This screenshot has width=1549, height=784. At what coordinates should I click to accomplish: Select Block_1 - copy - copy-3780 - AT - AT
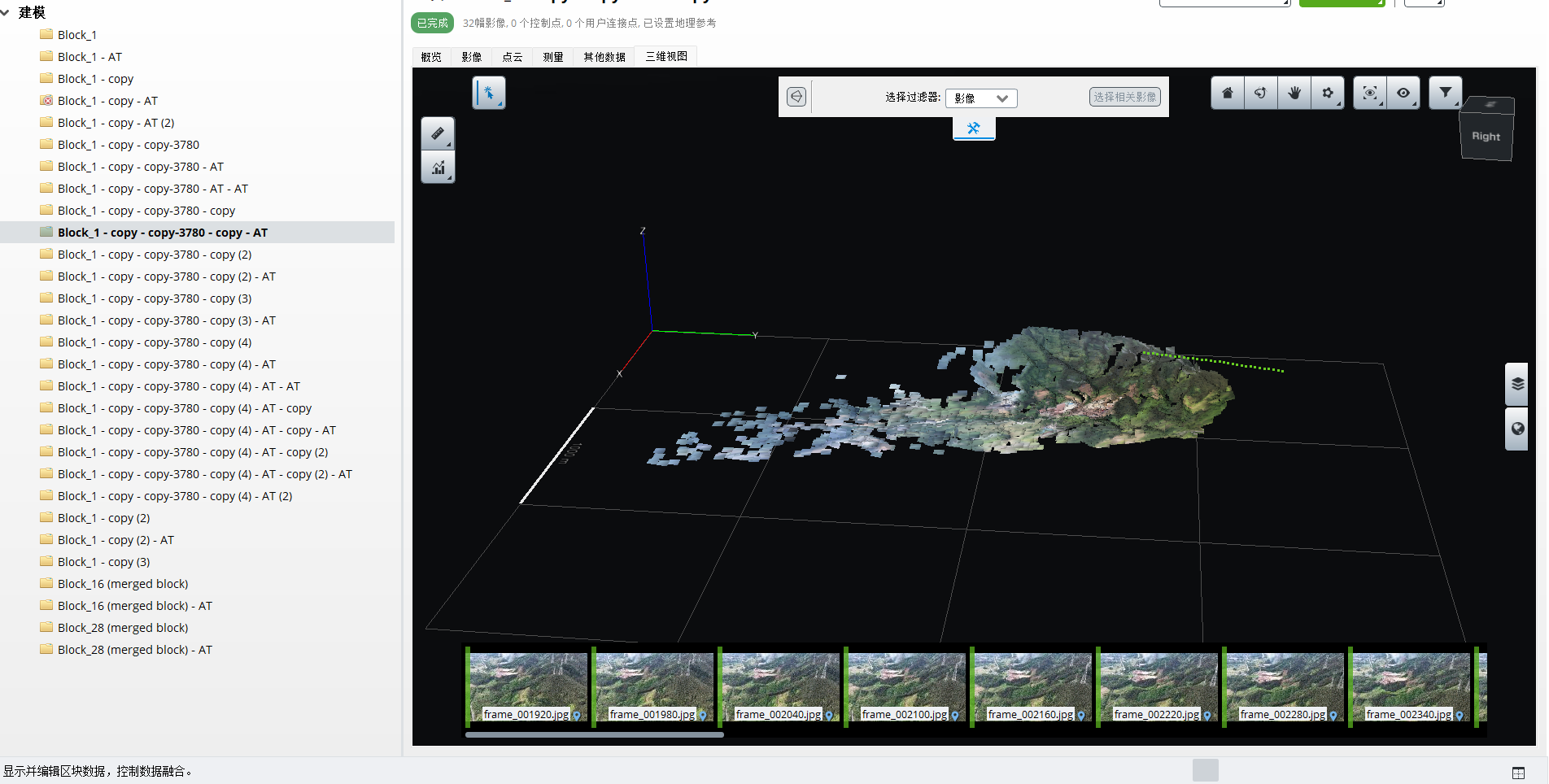click(x=153, y=189)
